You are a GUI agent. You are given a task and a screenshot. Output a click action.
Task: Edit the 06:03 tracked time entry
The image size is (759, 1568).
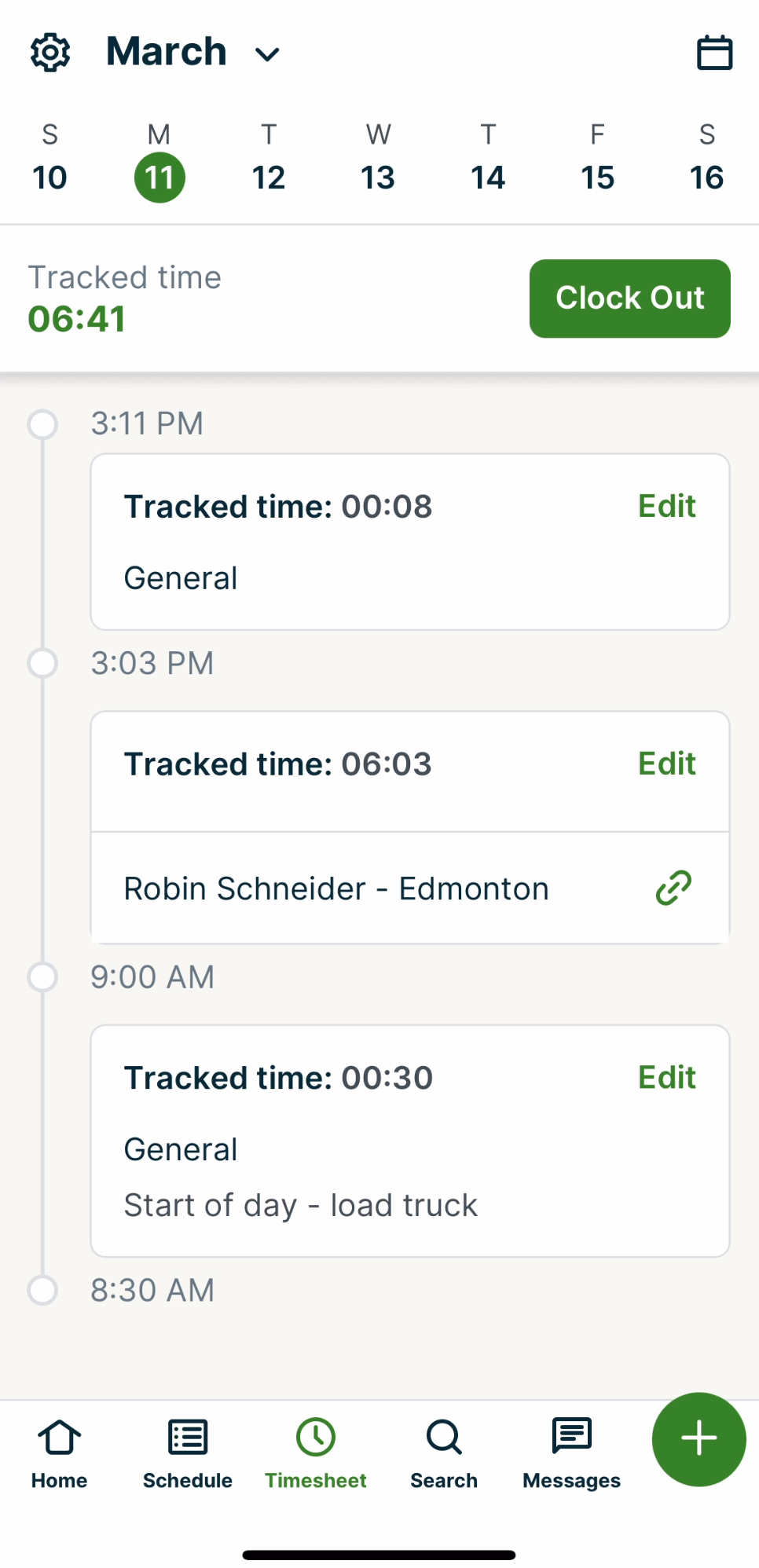point(666,764)
